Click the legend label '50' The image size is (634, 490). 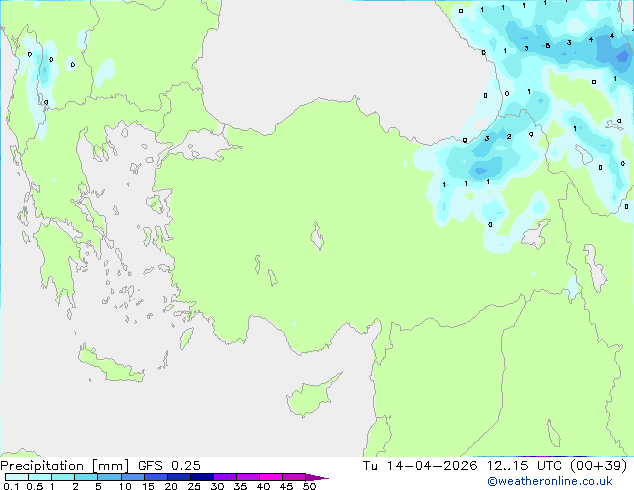click(309, 486)
